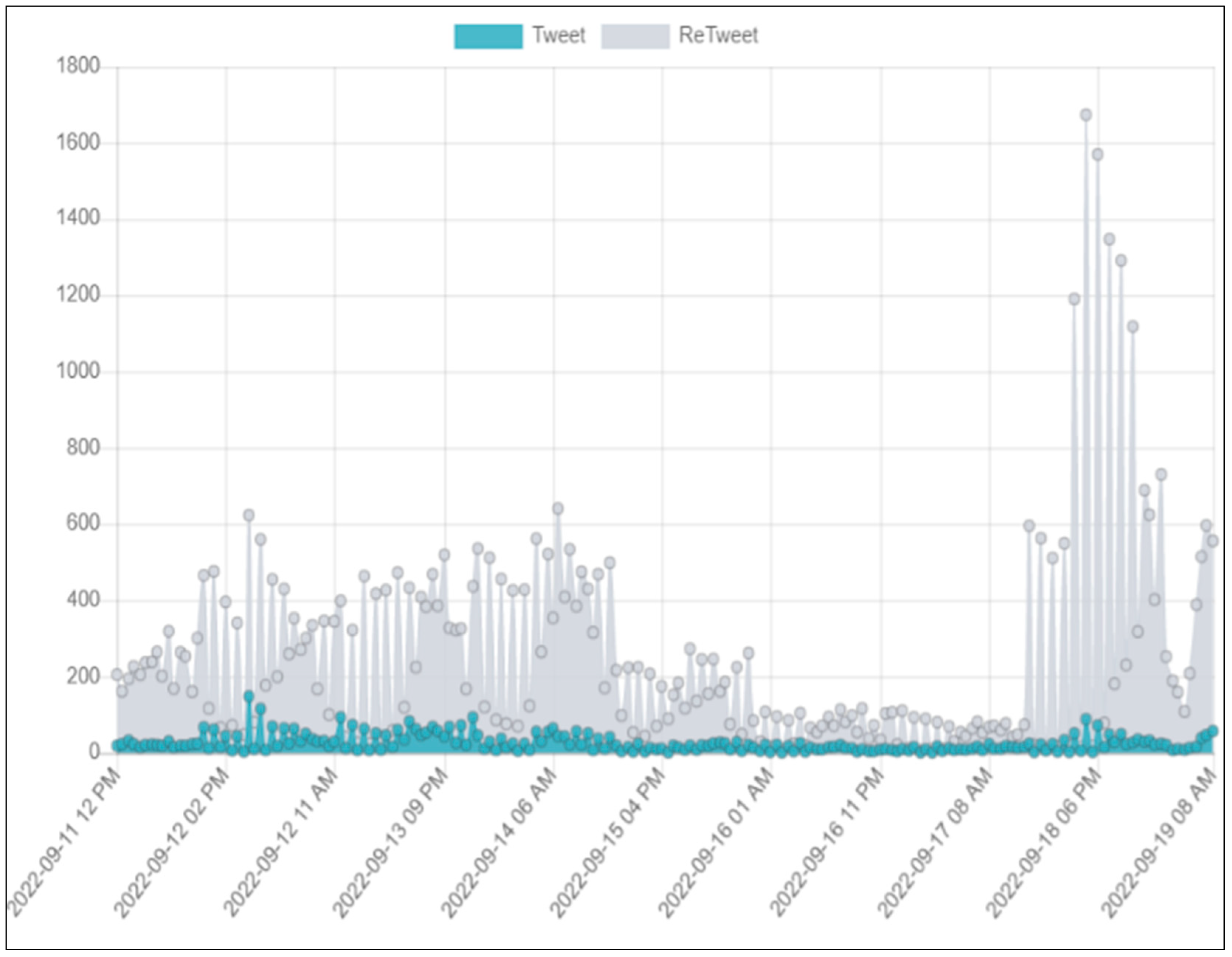
Task: Hide the ReTweet series via legend label
Action: coord(718,35)
